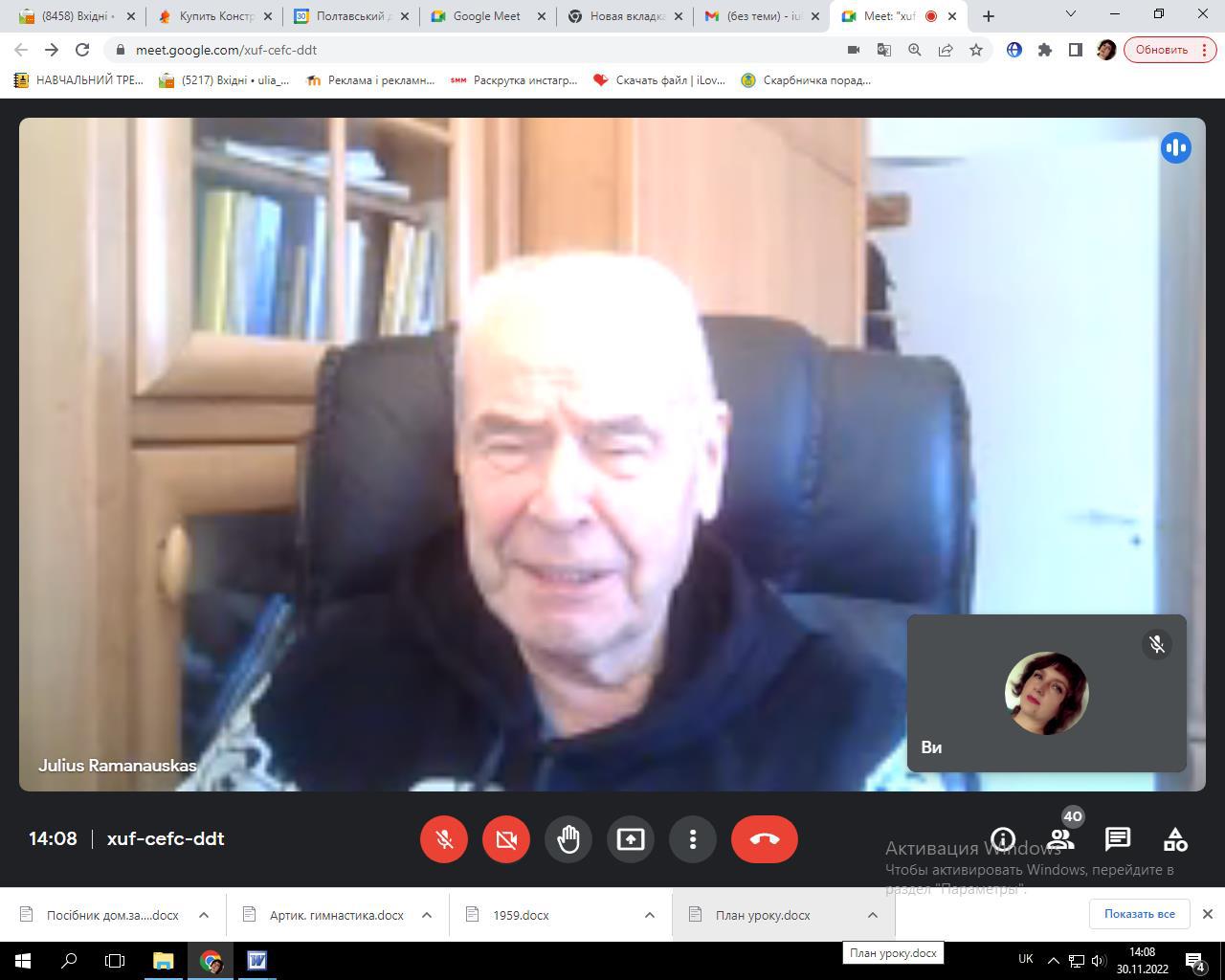Open the (5217) Вхідні bookmark

(224, 80)
